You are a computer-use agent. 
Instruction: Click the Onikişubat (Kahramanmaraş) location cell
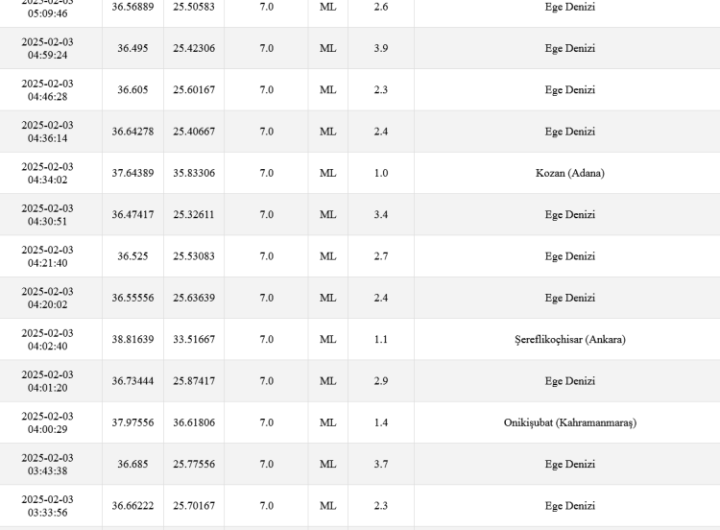(x=569, y=423)
